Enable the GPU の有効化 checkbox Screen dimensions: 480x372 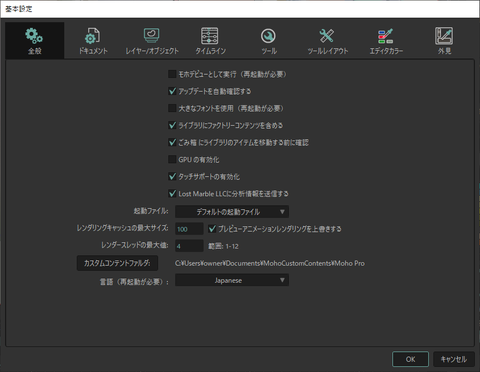pyautogui.click(x=172, y=159)
